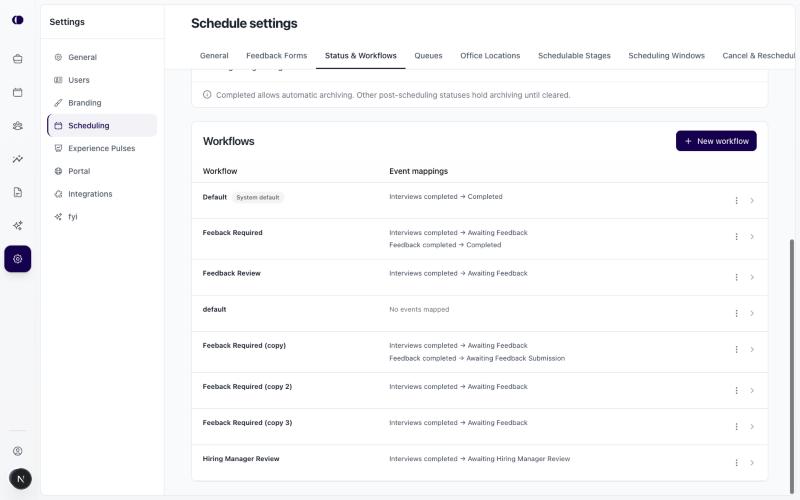Select Scheduling in the settings sidebar
The width and height of the screenshot is (800, 500).
pyautogui.click(x=102, y=126)
